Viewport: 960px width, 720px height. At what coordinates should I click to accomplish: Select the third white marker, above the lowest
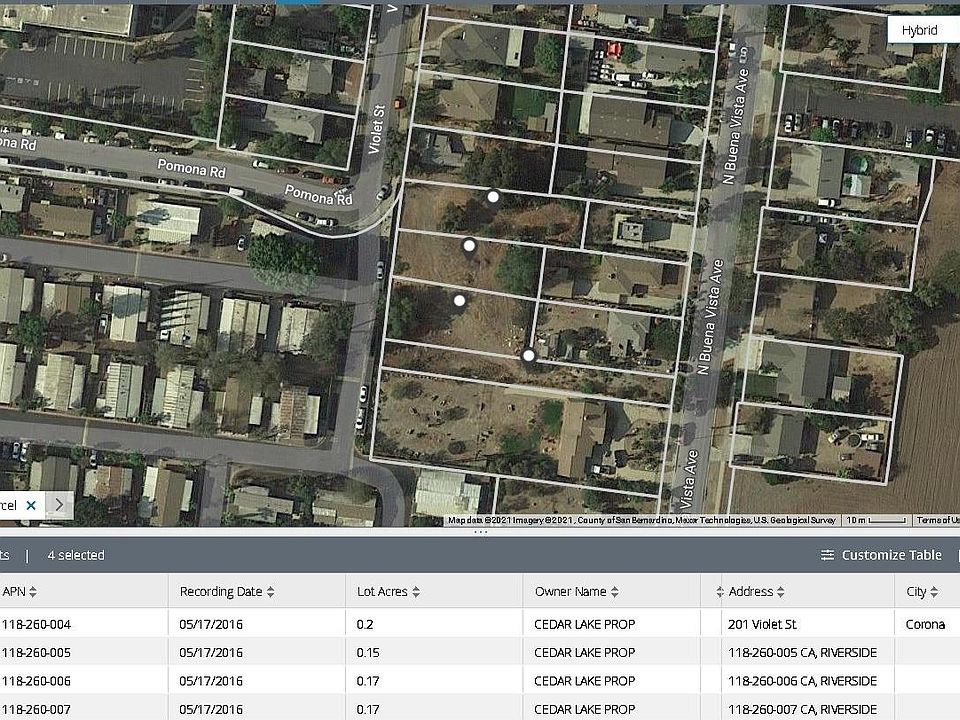460,300
